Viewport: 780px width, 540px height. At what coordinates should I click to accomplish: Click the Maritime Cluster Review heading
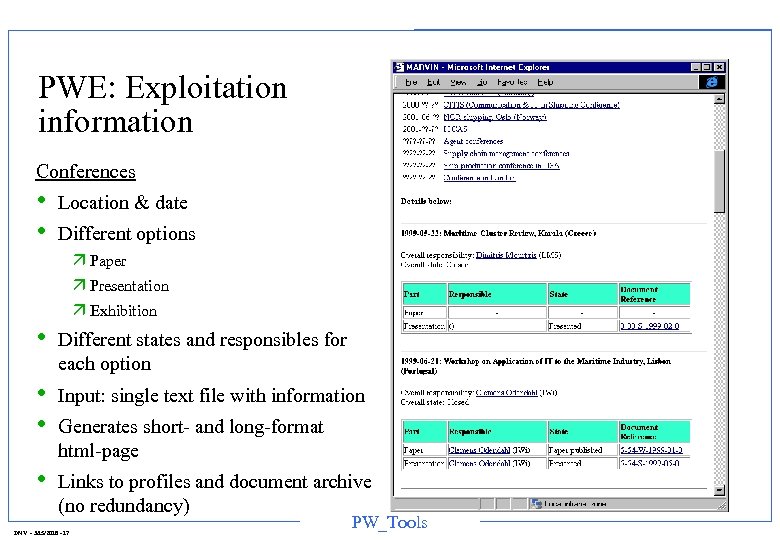498,233
